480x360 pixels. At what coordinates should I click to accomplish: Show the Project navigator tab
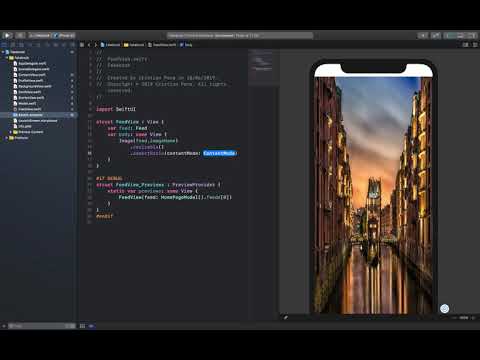pos(4,45)
